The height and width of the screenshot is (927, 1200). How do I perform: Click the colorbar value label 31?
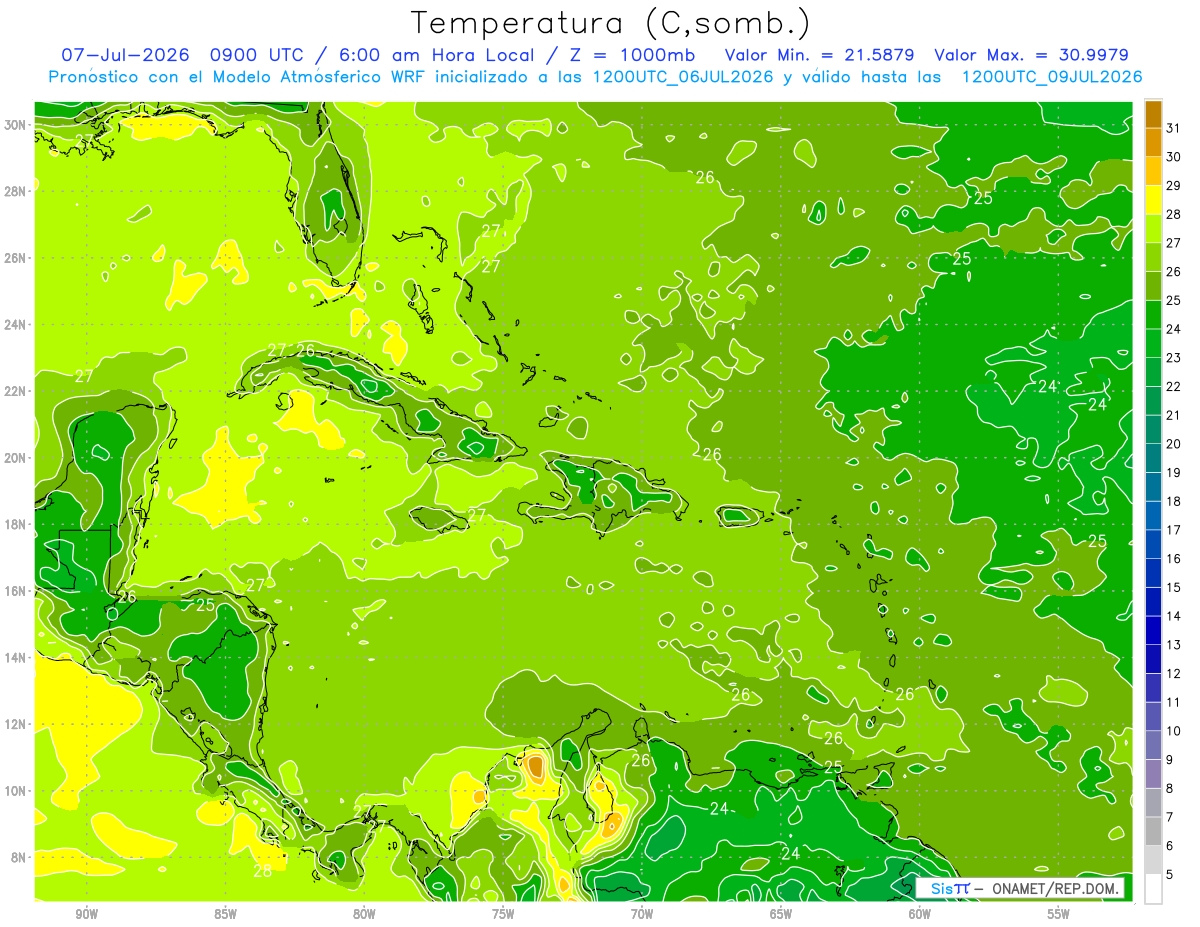[x=1174, y=128]
